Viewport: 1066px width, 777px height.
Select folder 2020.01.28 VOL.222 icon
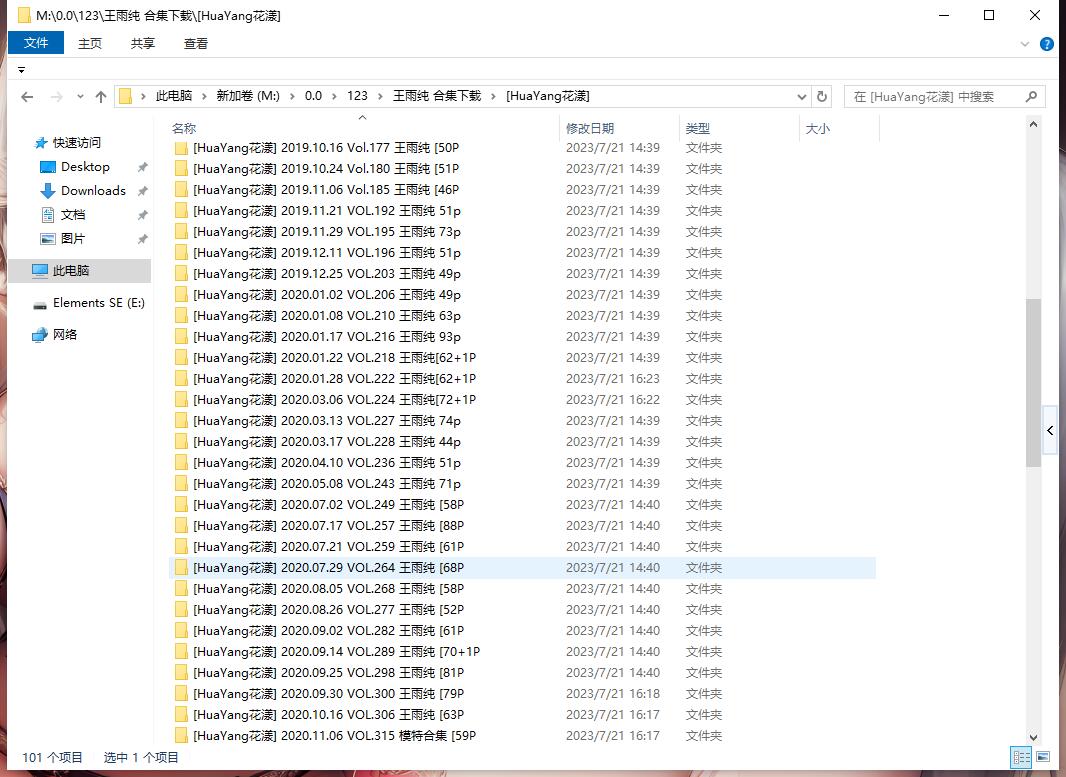(x=181, y=379)
